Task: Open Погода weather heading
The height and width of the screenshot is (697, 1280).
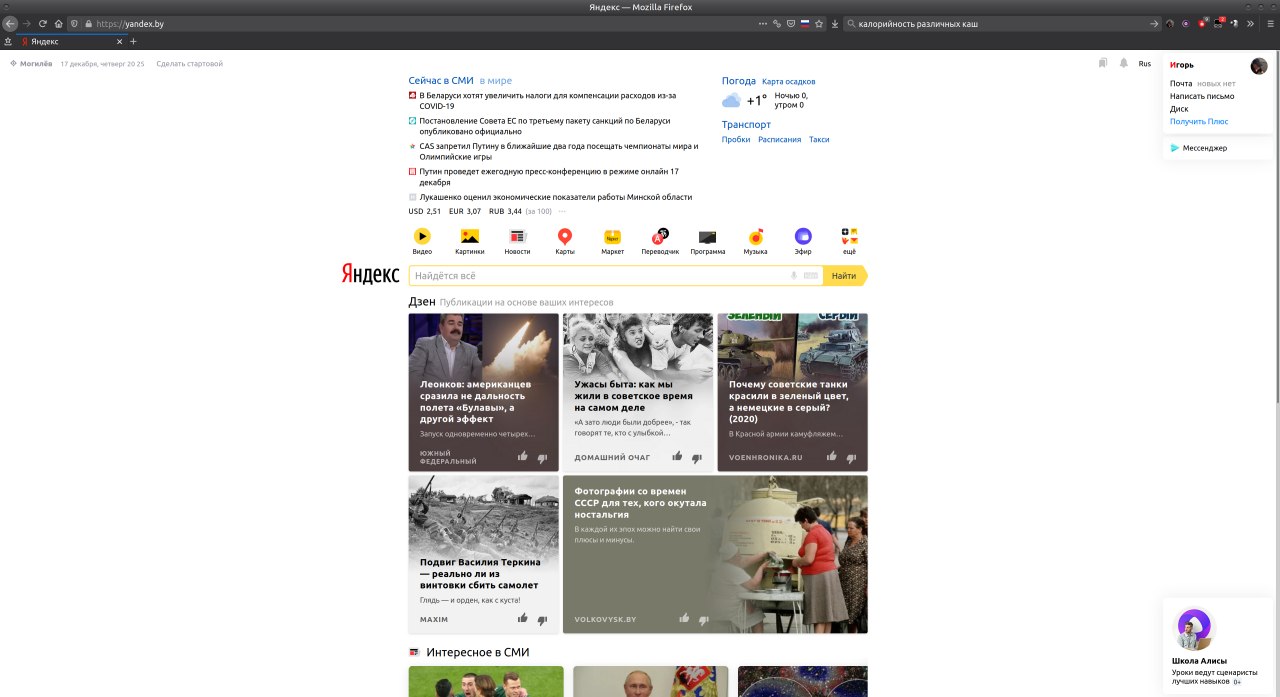Action: 739,81
